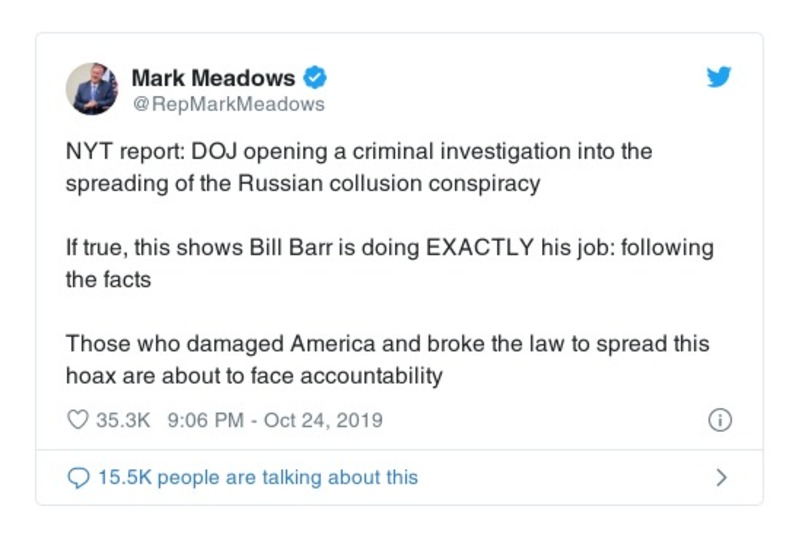Open "15.5K people are talking about this"

(257, 477)
